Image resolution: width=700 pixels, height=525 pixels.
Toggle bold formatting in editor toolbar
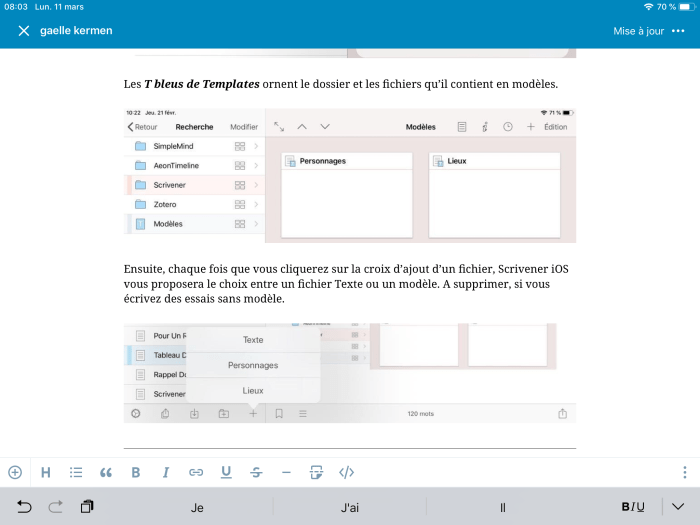[x=136, y=472]
